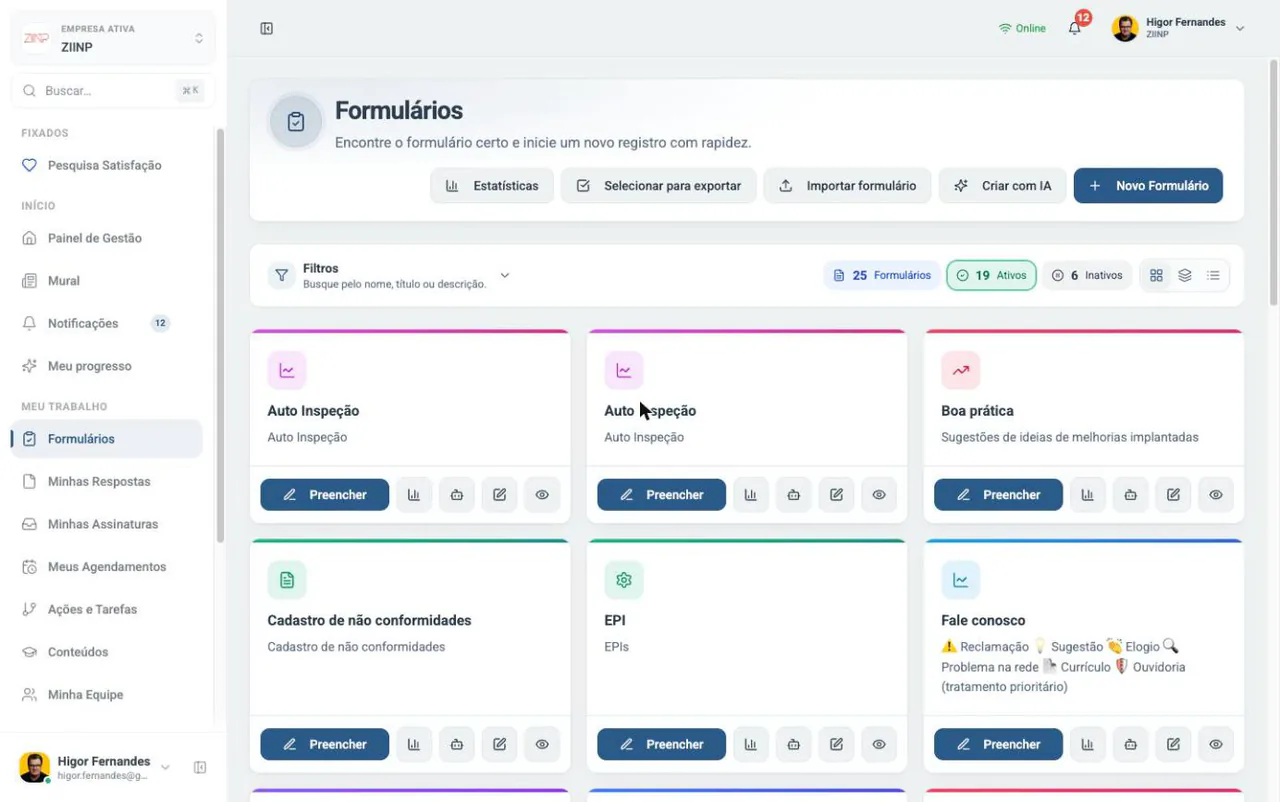Viewport: 1280px width, 802px height.
Task: Open Higor Fernandes user menu in top bar
Action: pyautogui.click(x=1178, y=28)
